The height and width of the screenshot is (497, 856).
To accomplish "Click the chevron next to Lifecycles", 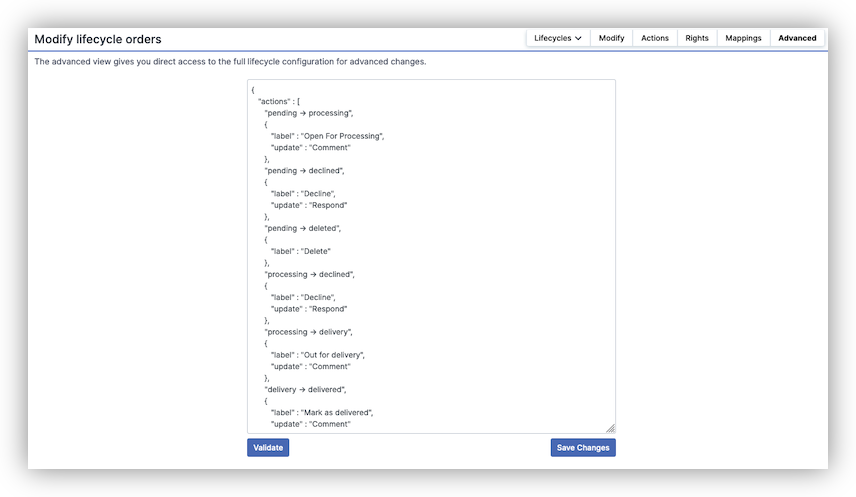I will (x=579, y=39).
